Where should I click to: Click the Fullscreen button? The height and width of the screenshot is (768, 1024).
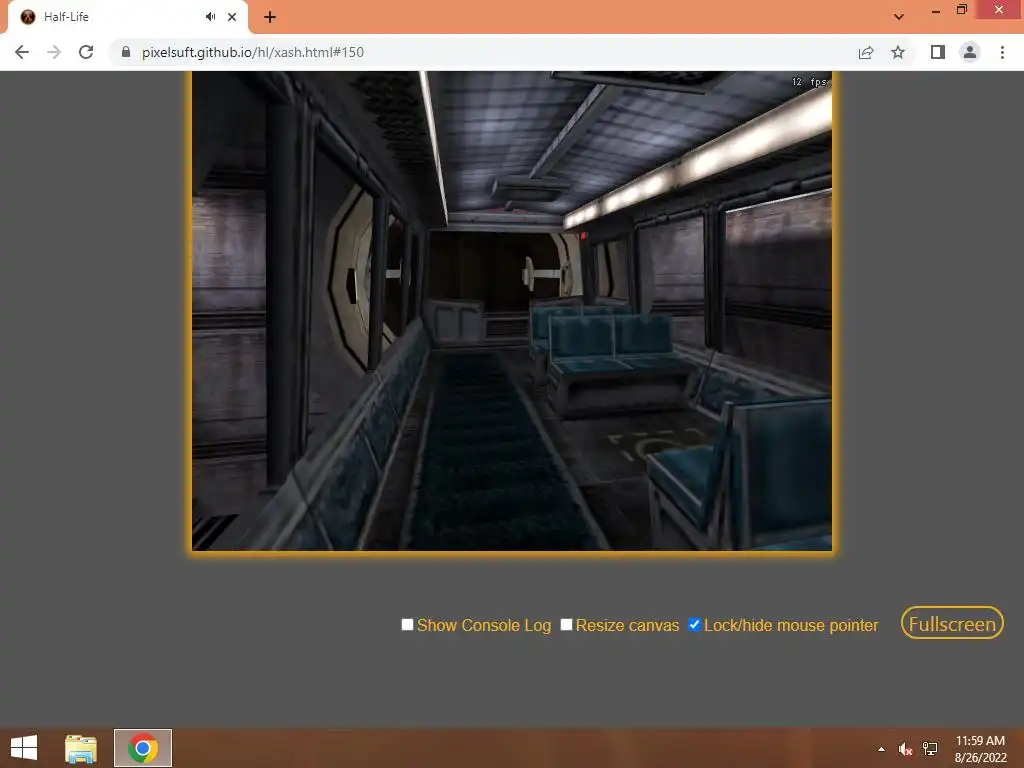(952, 624)
